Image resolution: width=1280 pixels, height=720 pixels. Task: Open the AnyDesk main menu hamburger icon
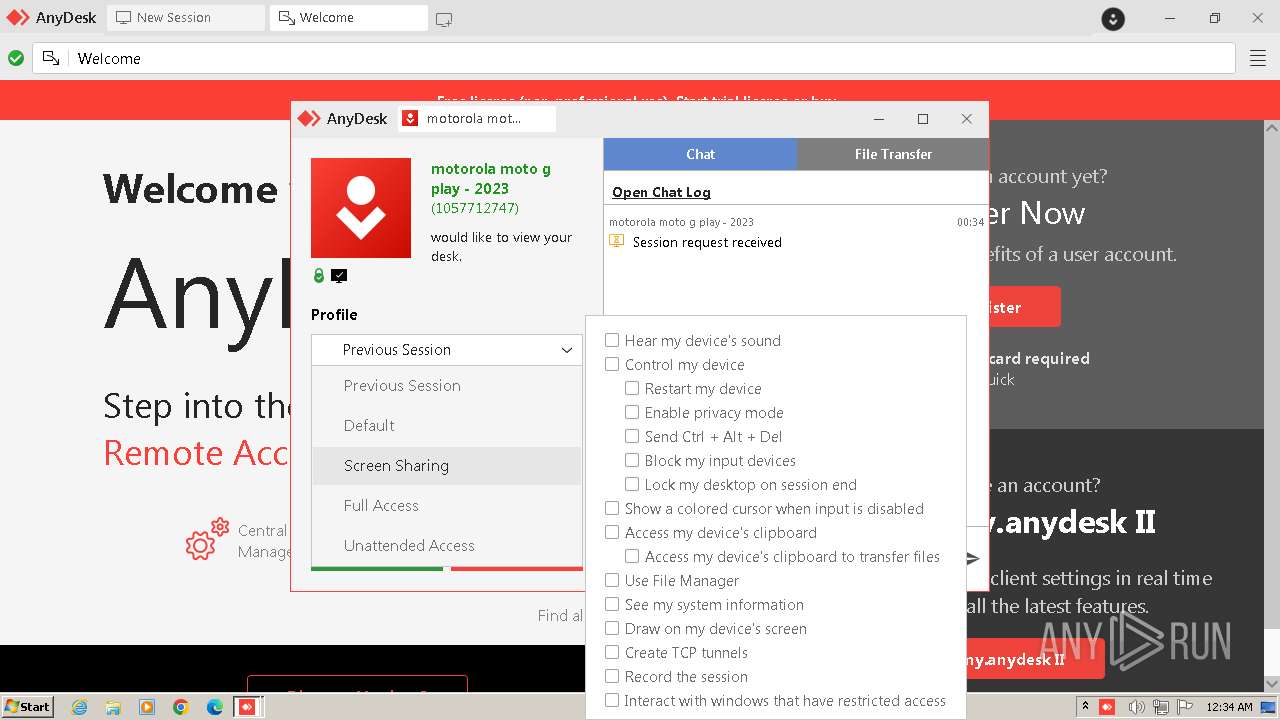1258,59
